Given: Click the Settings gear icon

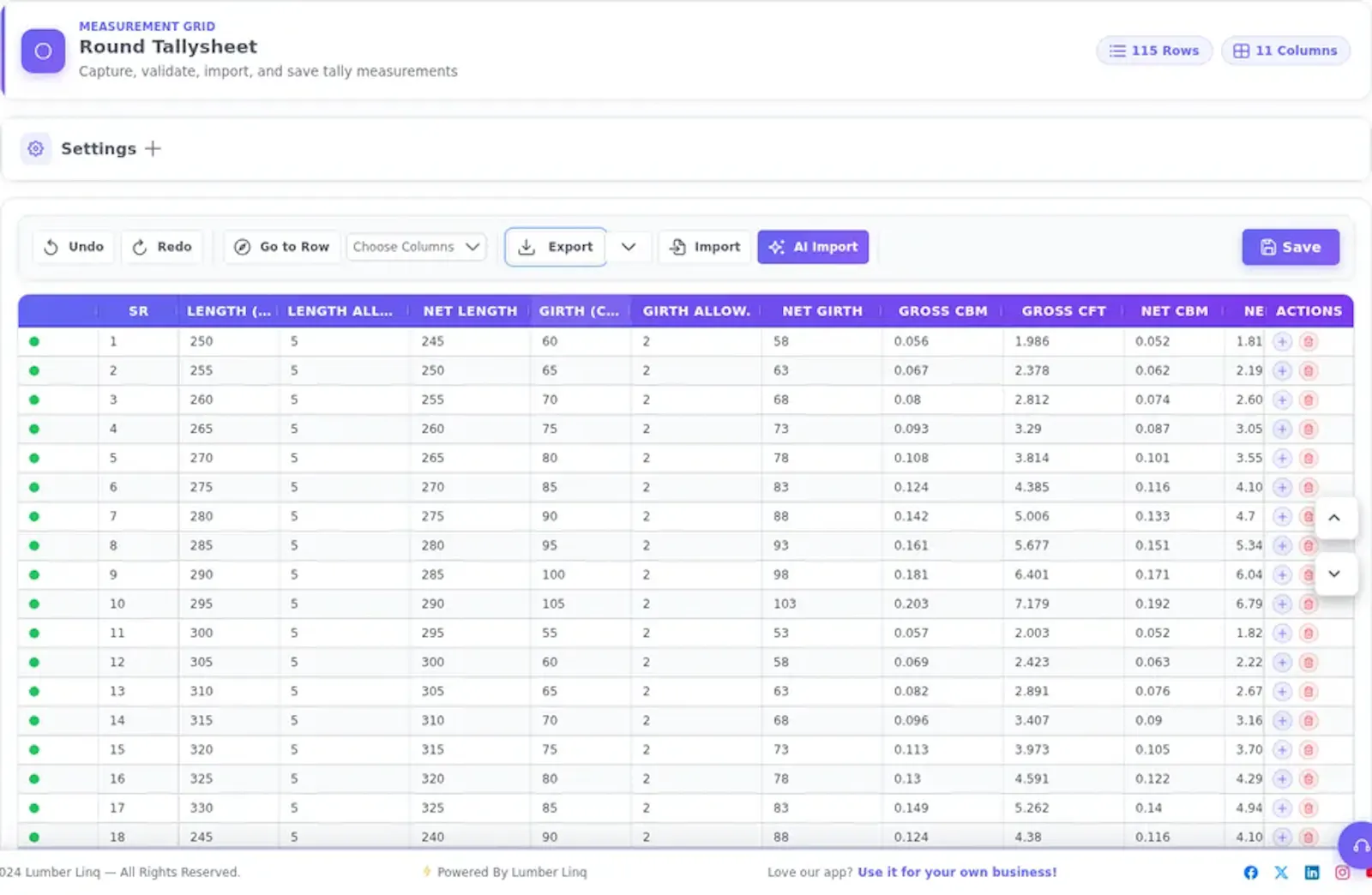Looking at the screenshot, I should (35, 148).
